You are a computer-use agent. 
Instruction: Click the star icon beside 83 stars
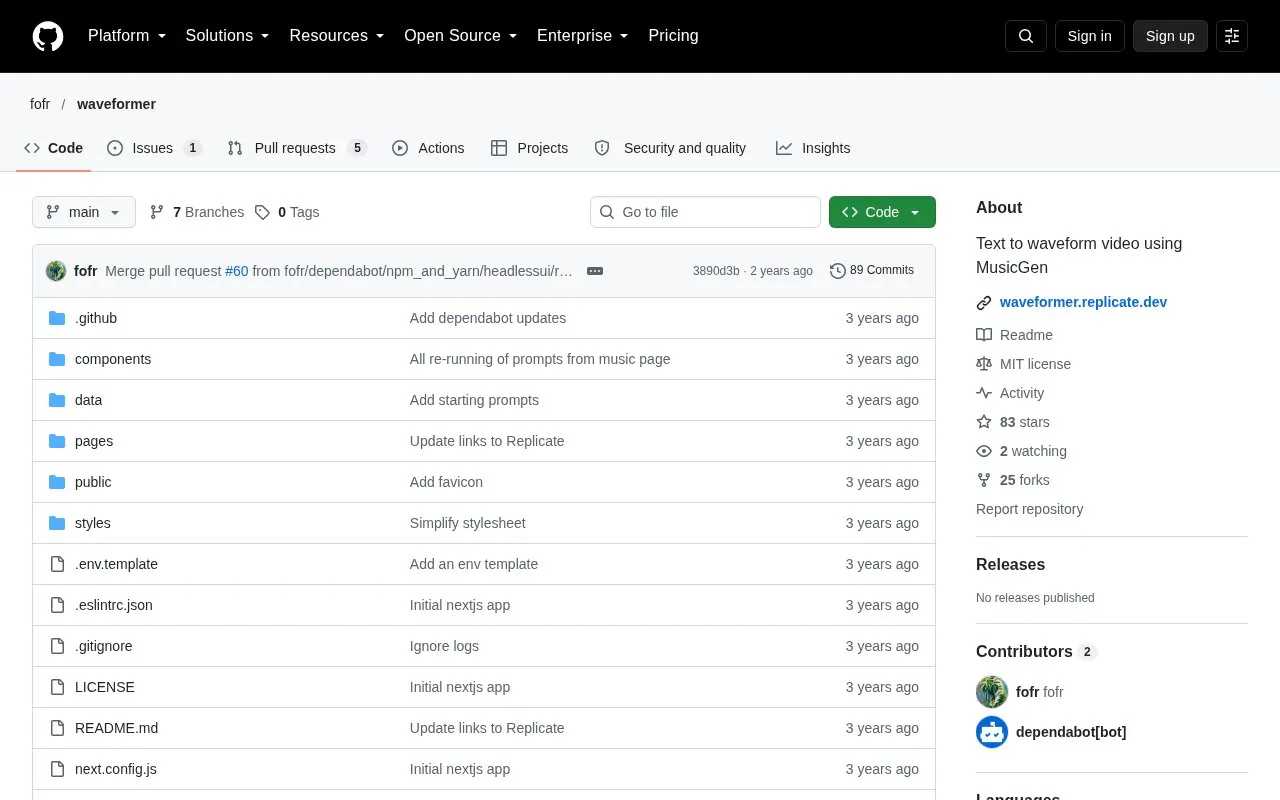984,422
